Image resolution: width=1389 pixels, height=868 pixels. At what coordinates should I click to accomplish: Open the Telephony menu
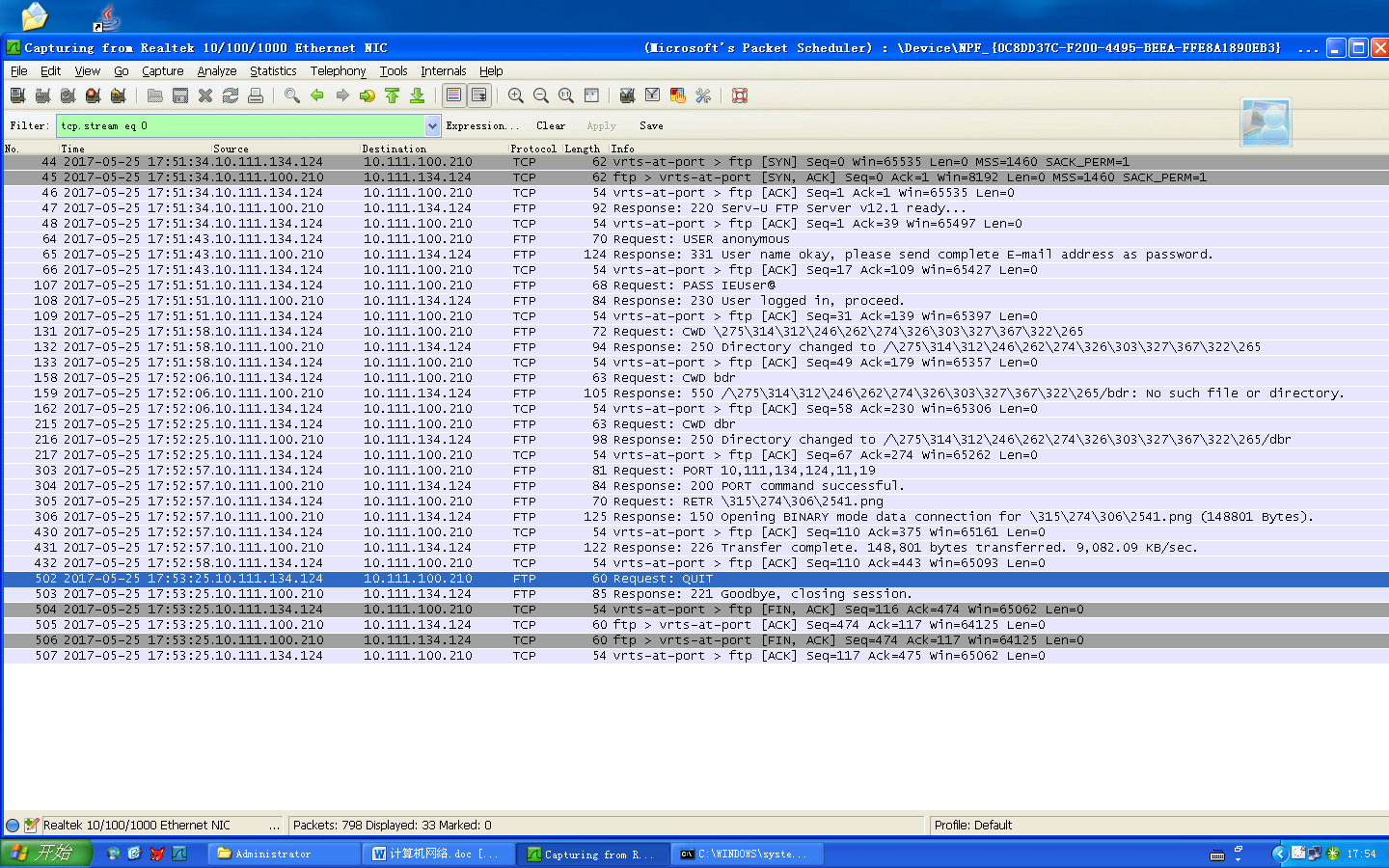click(338, 71)
